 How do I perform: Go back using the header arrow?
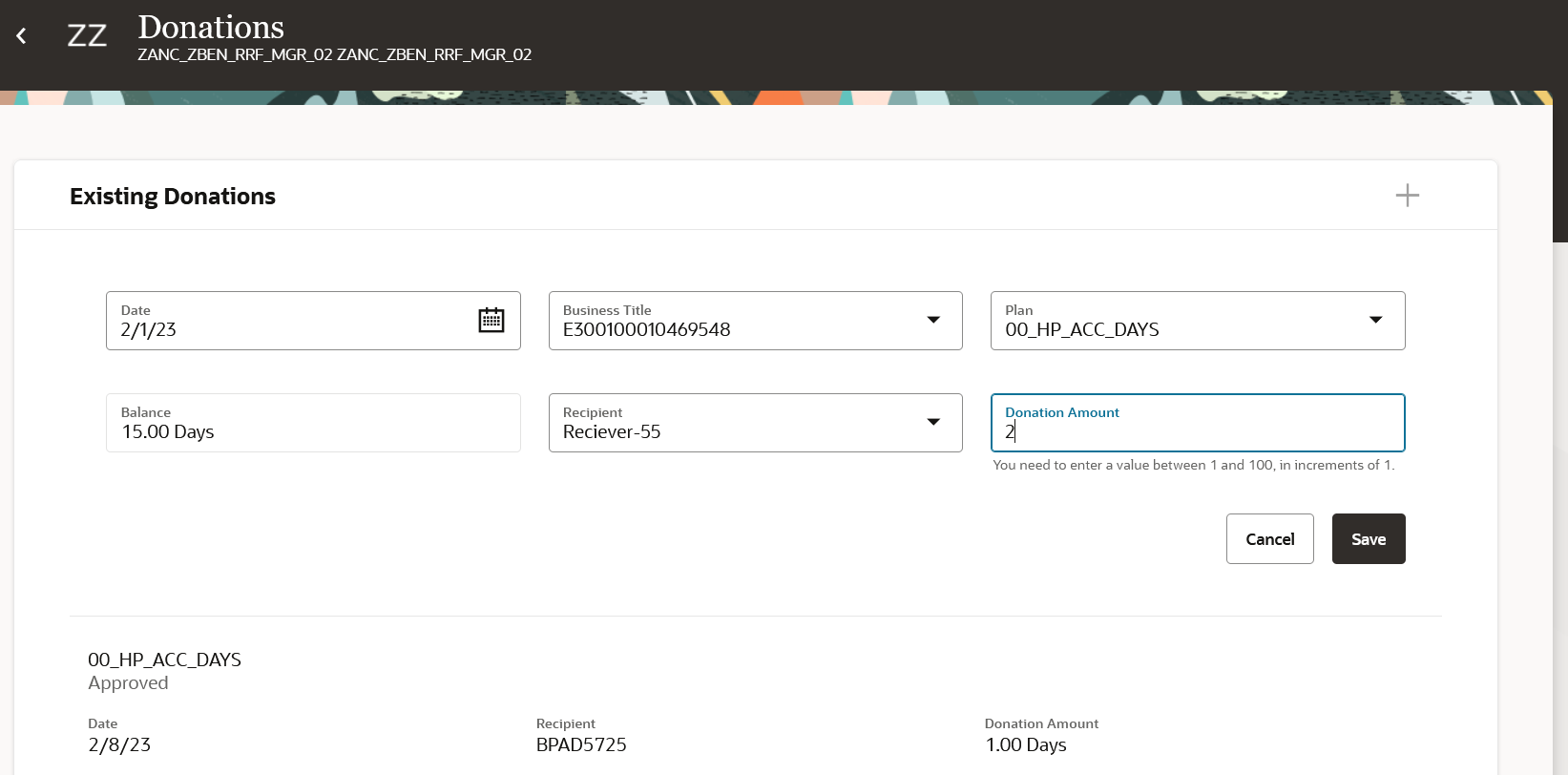pos(21,36)
